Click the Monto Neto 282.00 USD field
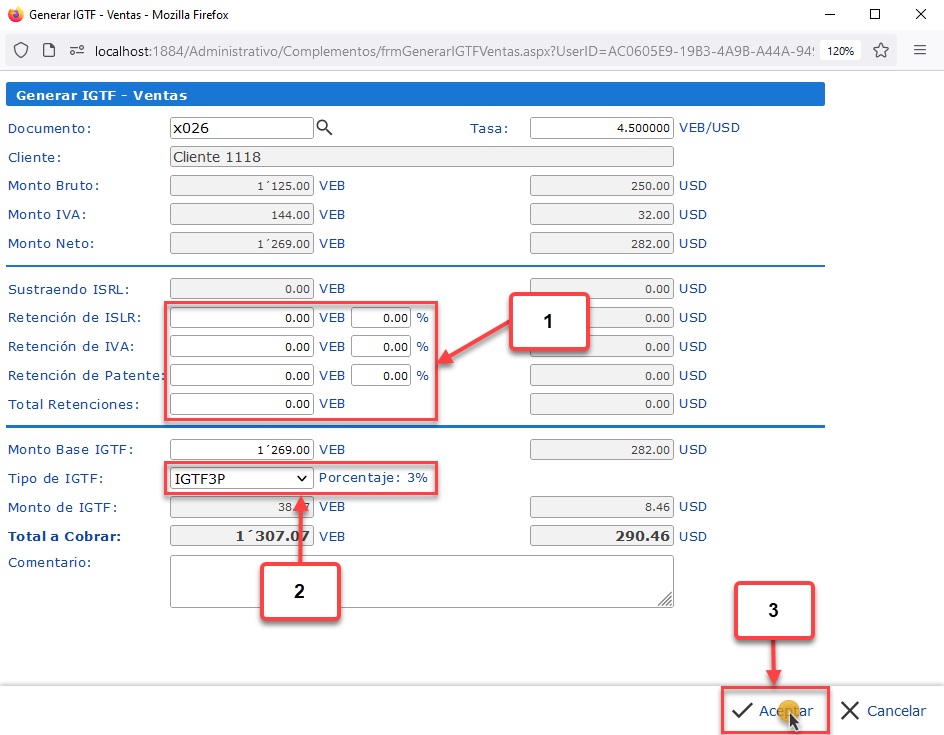This screenshot has height=735, width=944. click(x=601, y=243)
